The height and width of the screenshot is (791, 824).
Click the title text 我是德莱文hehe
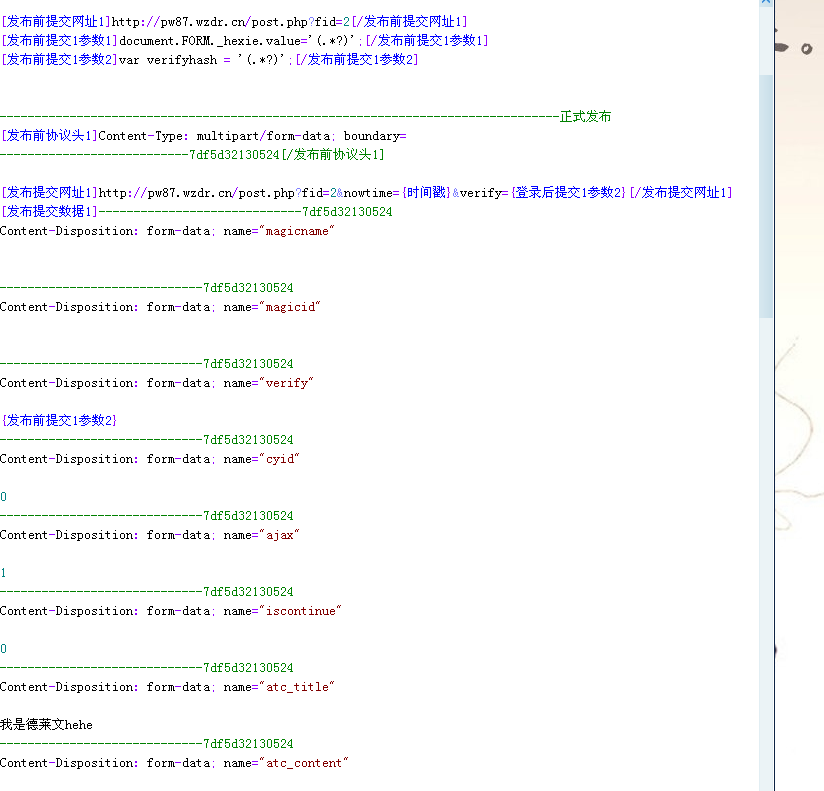tap(46, 725)
